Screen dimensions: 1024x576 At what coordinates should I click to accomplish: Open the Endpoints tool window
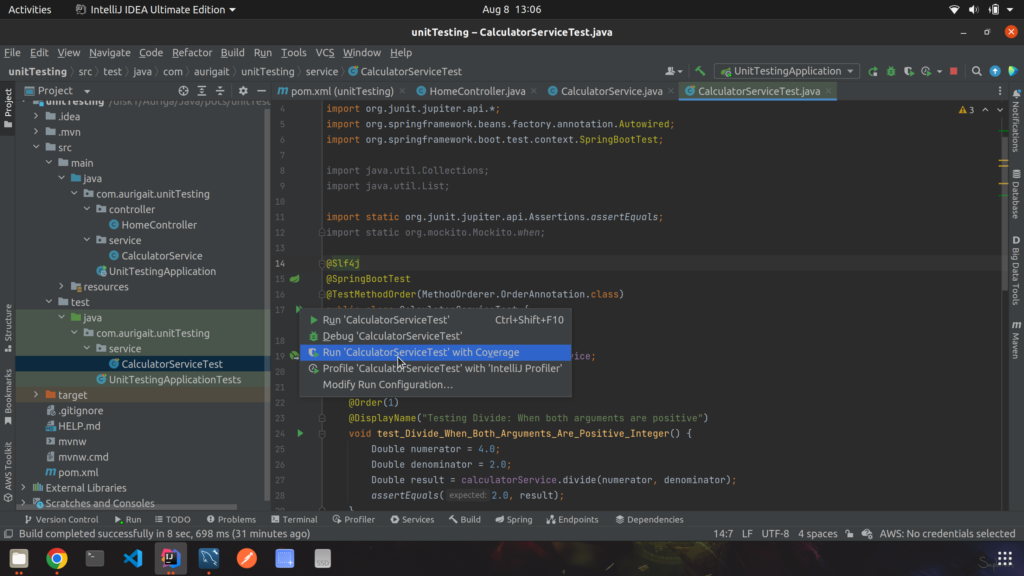572,520
